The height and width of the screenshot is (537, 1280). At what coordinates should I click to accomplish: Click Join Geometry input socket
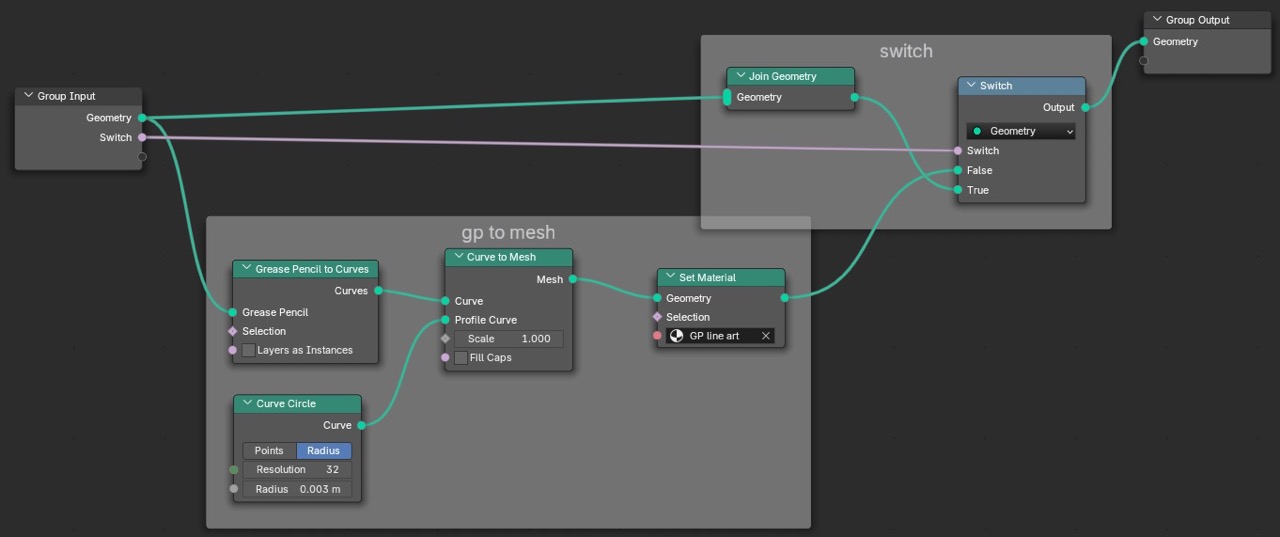tap(728, 97)
